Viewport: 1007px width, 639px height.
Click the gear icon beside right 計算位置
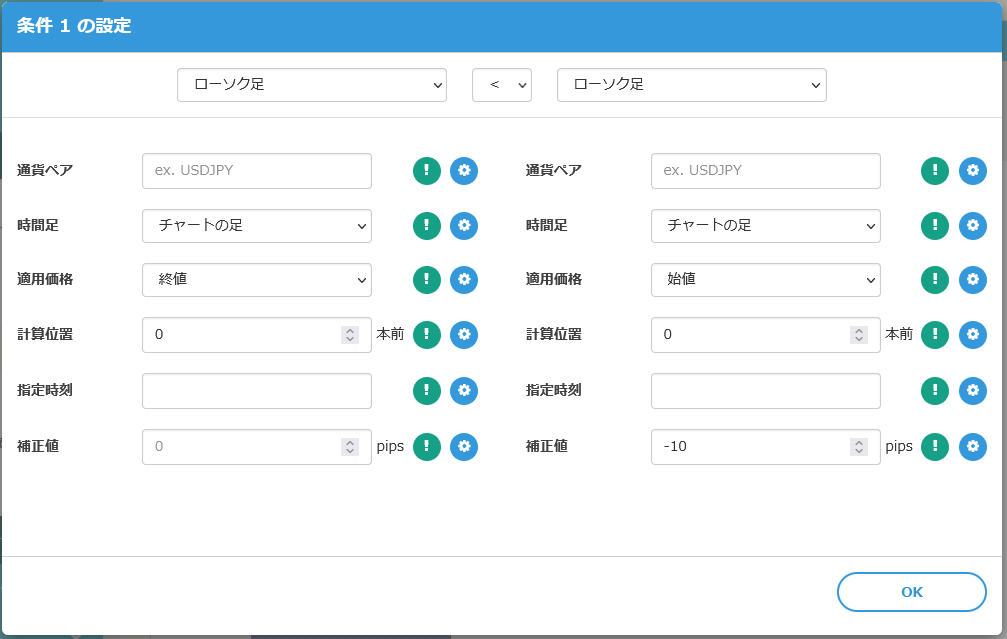click(973, 335)
